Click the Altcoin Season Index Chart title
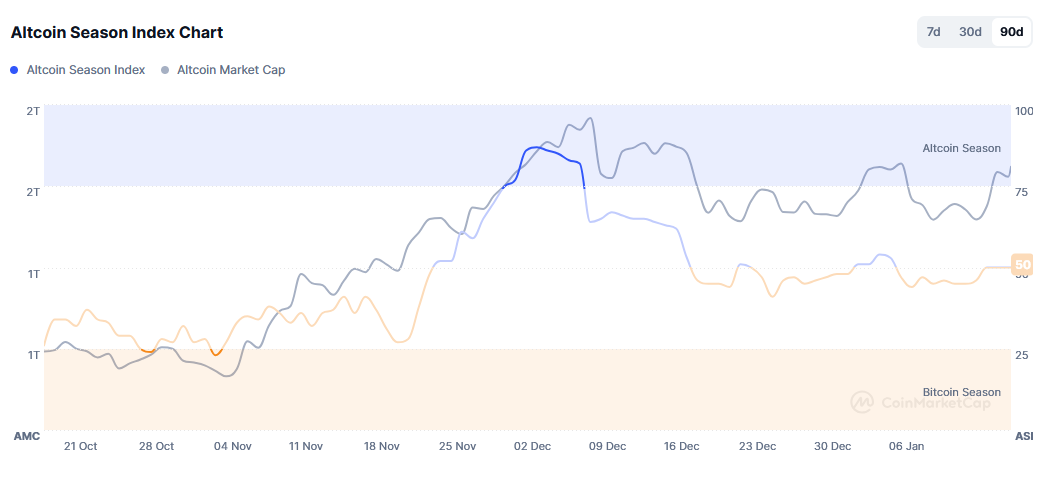Viewport: 1044px width, 479px height. [x=117, y=32]
